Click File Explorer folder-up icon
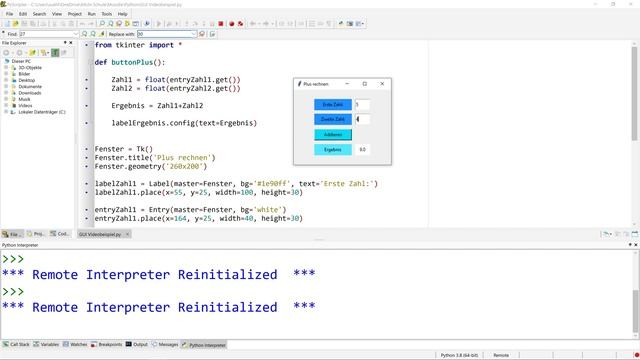640x360 pixels. point(32,53)
